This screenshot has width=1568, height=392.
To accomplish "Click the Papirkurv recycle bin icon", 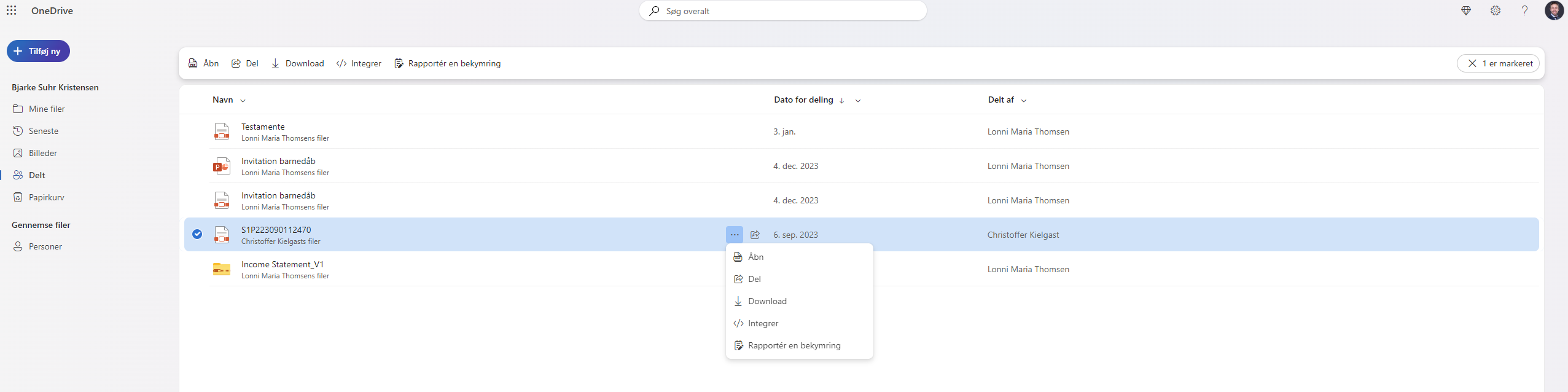I will 18,197.
